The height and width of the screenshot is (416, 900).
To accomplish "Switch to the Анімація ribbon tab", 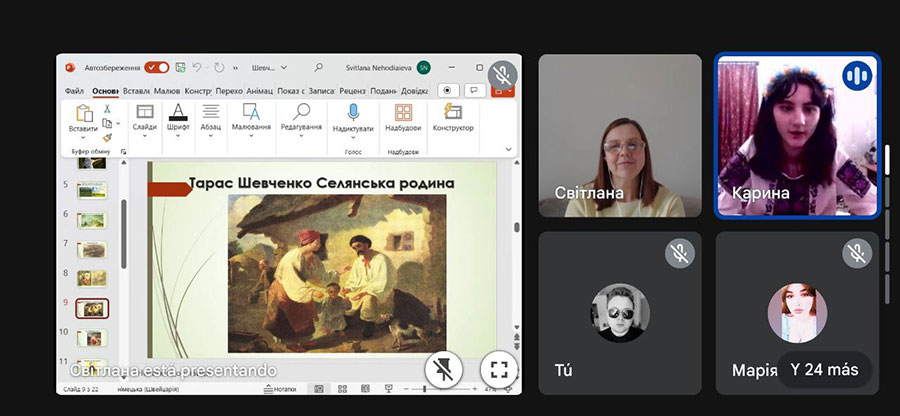I will tap(259, 91).
